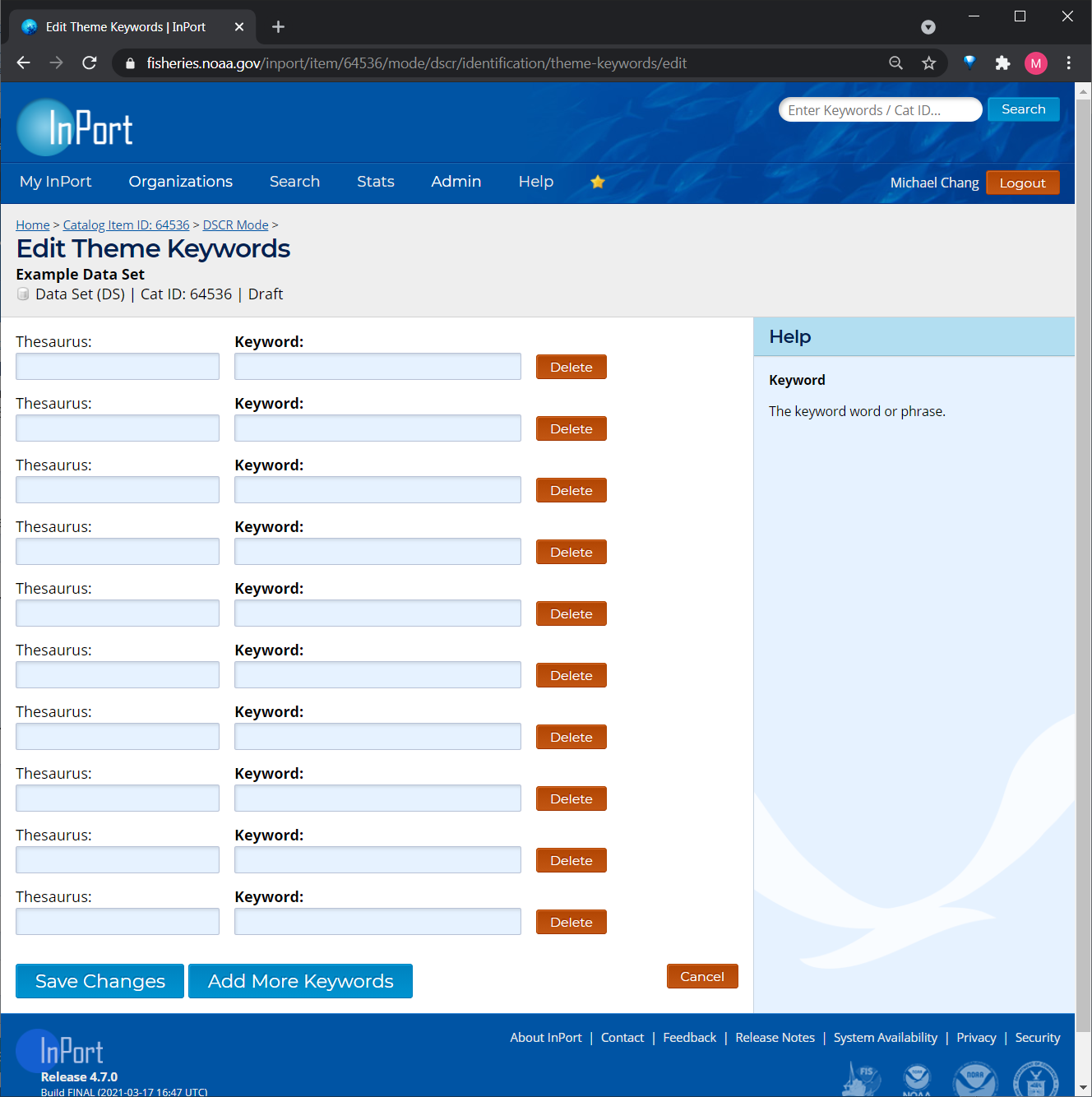The height and width of the screenshot is (1097, 1092).
Task: Open favorites via the gold star icon
Action: 598,182
